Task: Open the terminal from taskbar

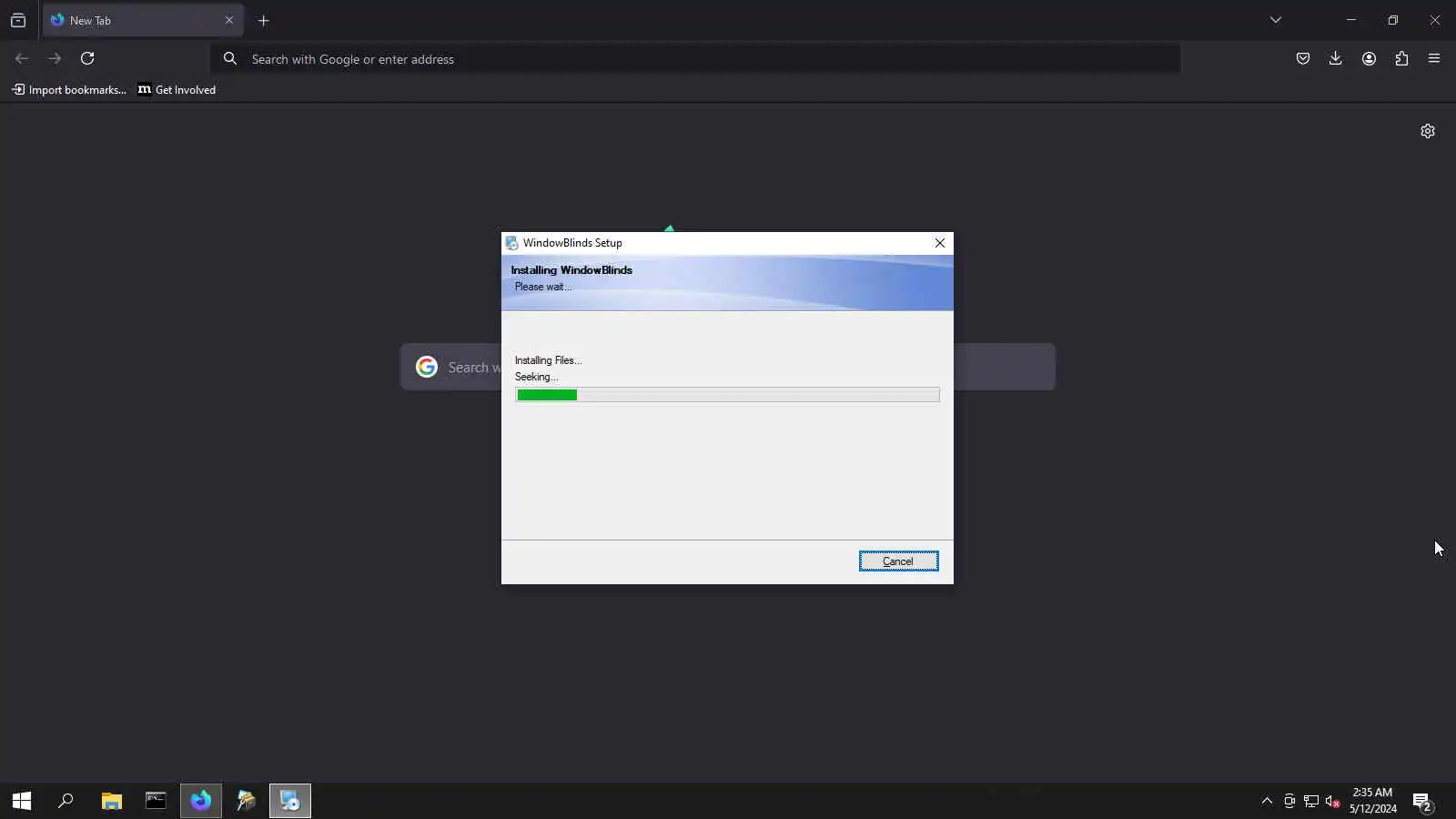Action: click(x=156, y=801)
